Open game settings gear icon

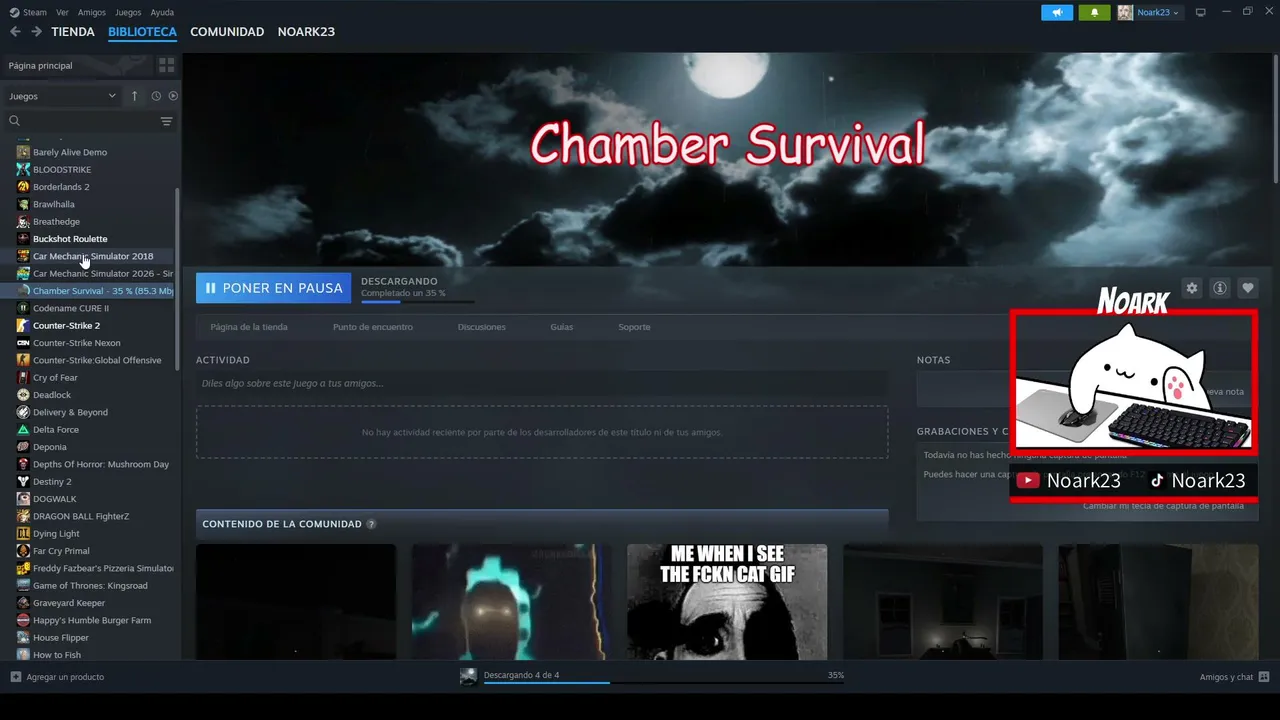1191,288
